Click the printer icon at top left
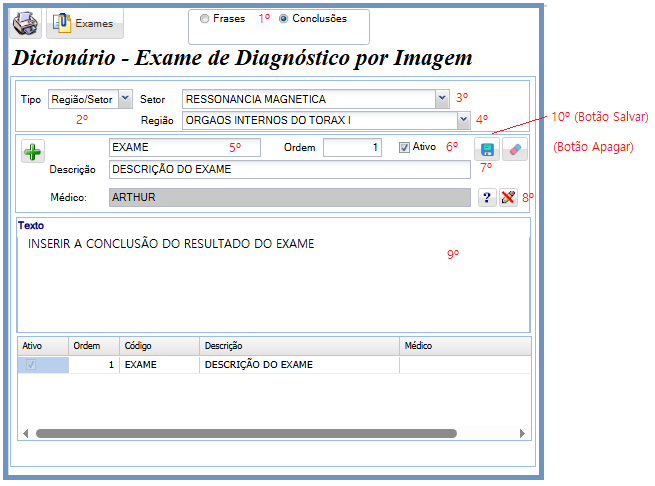655x486 pixels. pos(25,22)
